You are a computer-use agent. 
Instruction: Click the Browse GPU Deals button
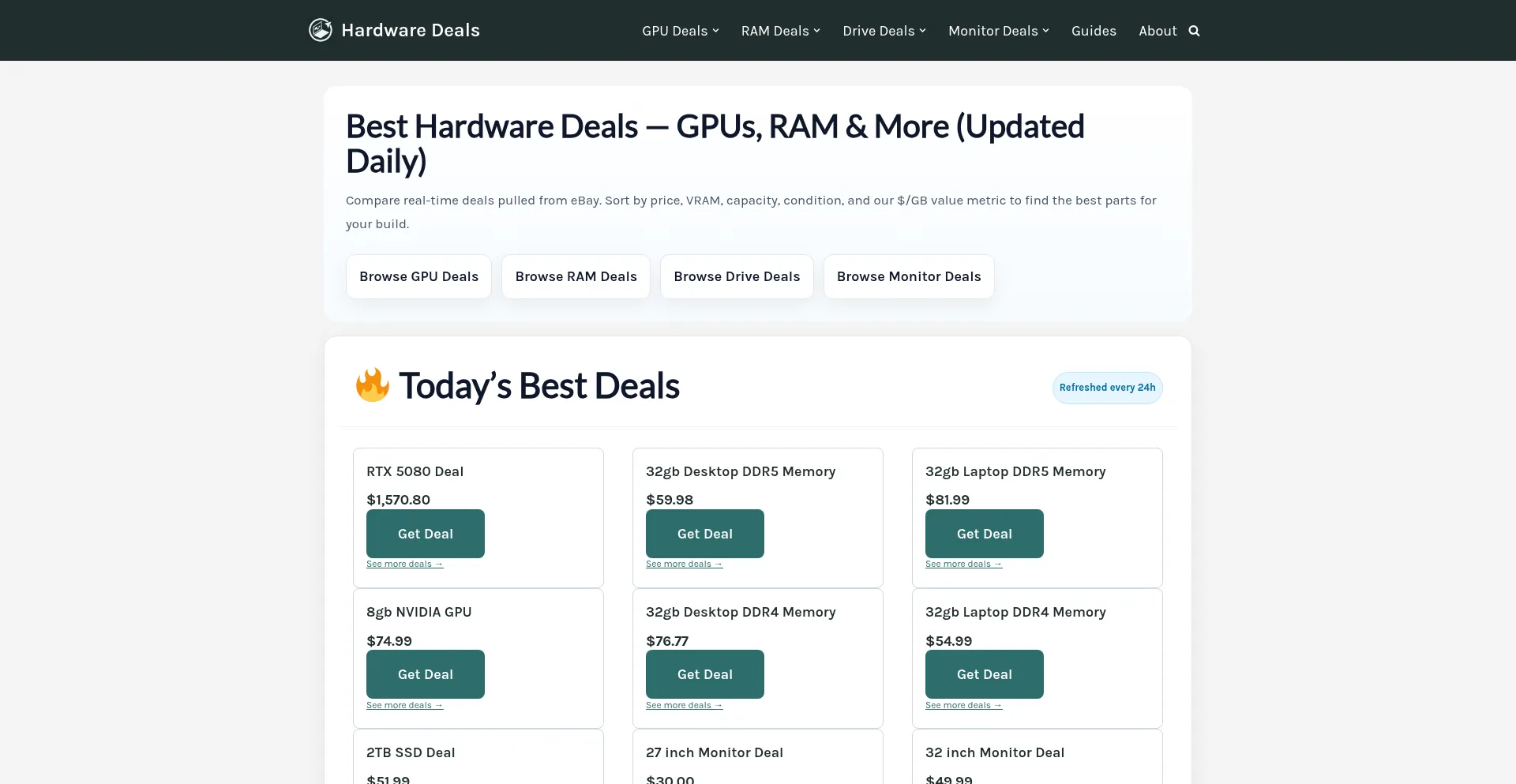click(418, 276)
